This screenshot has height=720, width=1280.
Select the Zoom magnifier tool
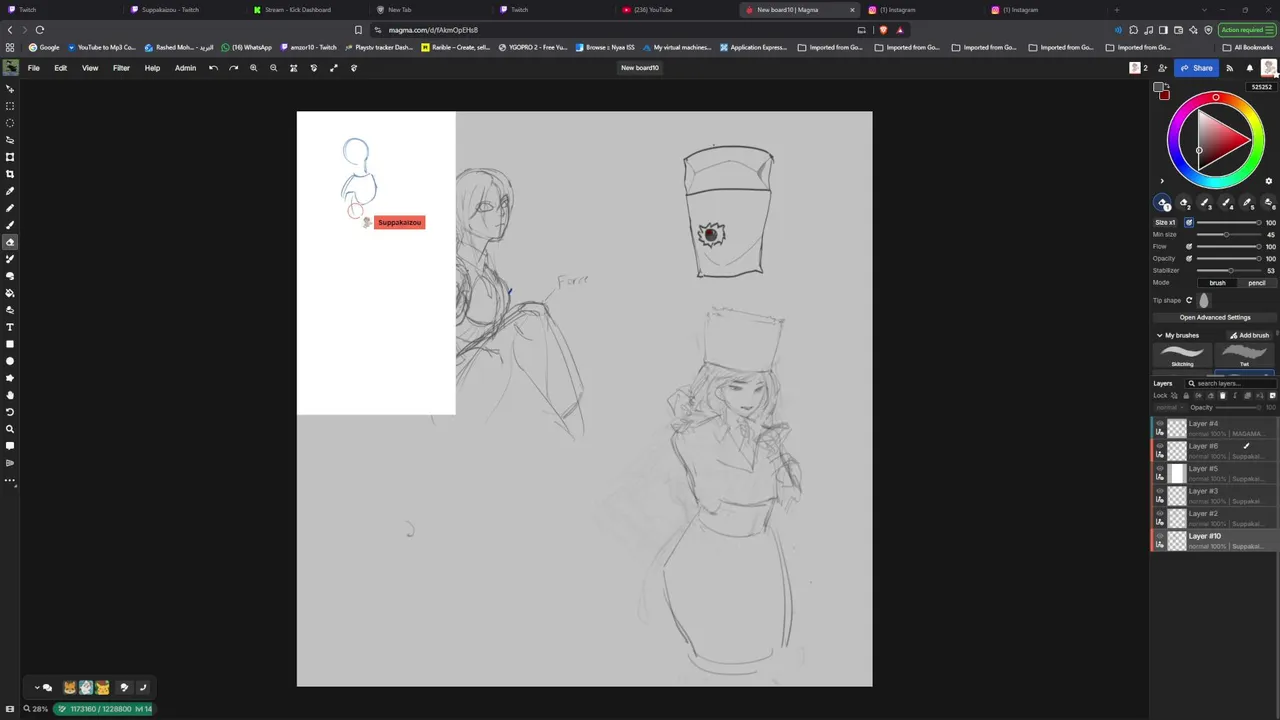pos(10,429)
